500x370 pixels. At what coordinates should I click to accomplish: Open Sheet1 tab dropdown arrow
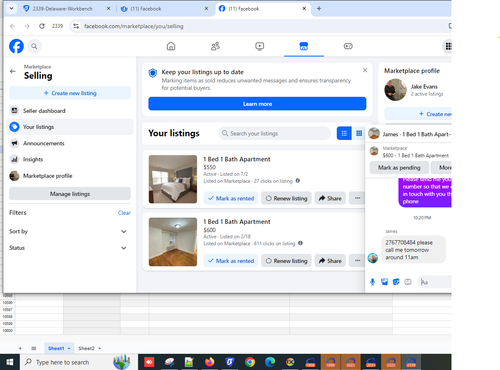[x=69, y=348]
